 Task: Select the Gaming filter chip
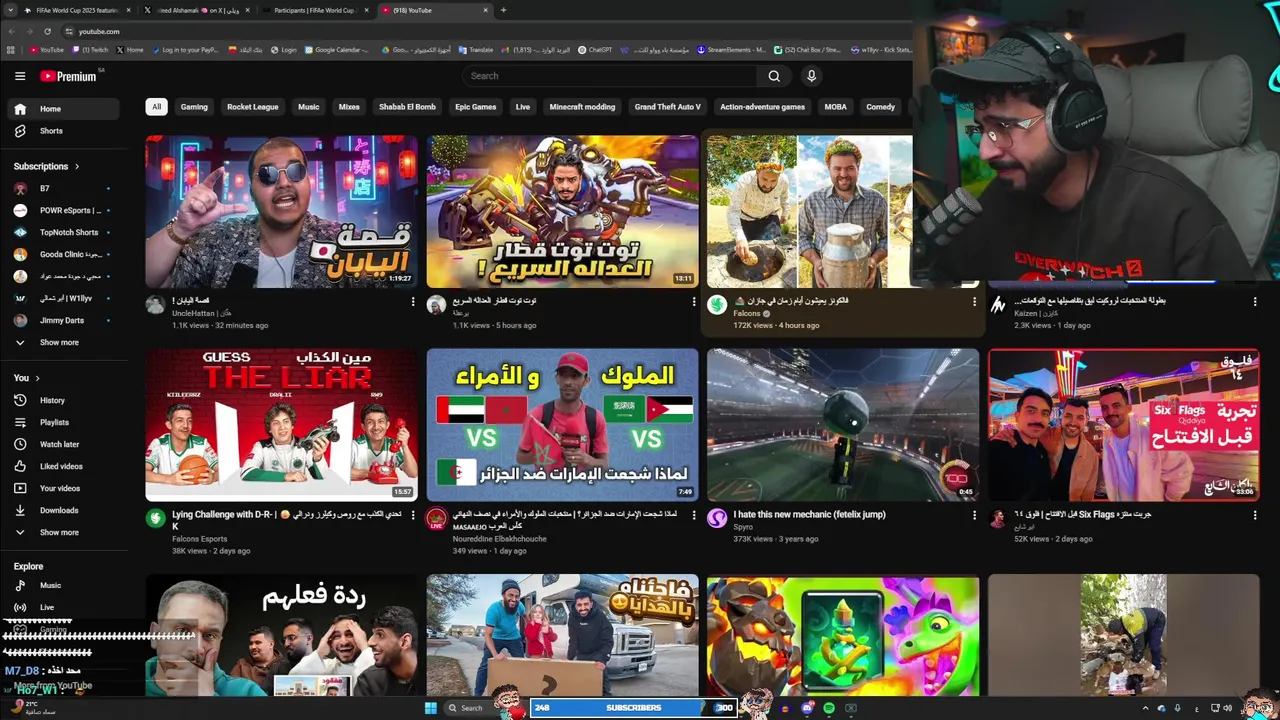194,107
